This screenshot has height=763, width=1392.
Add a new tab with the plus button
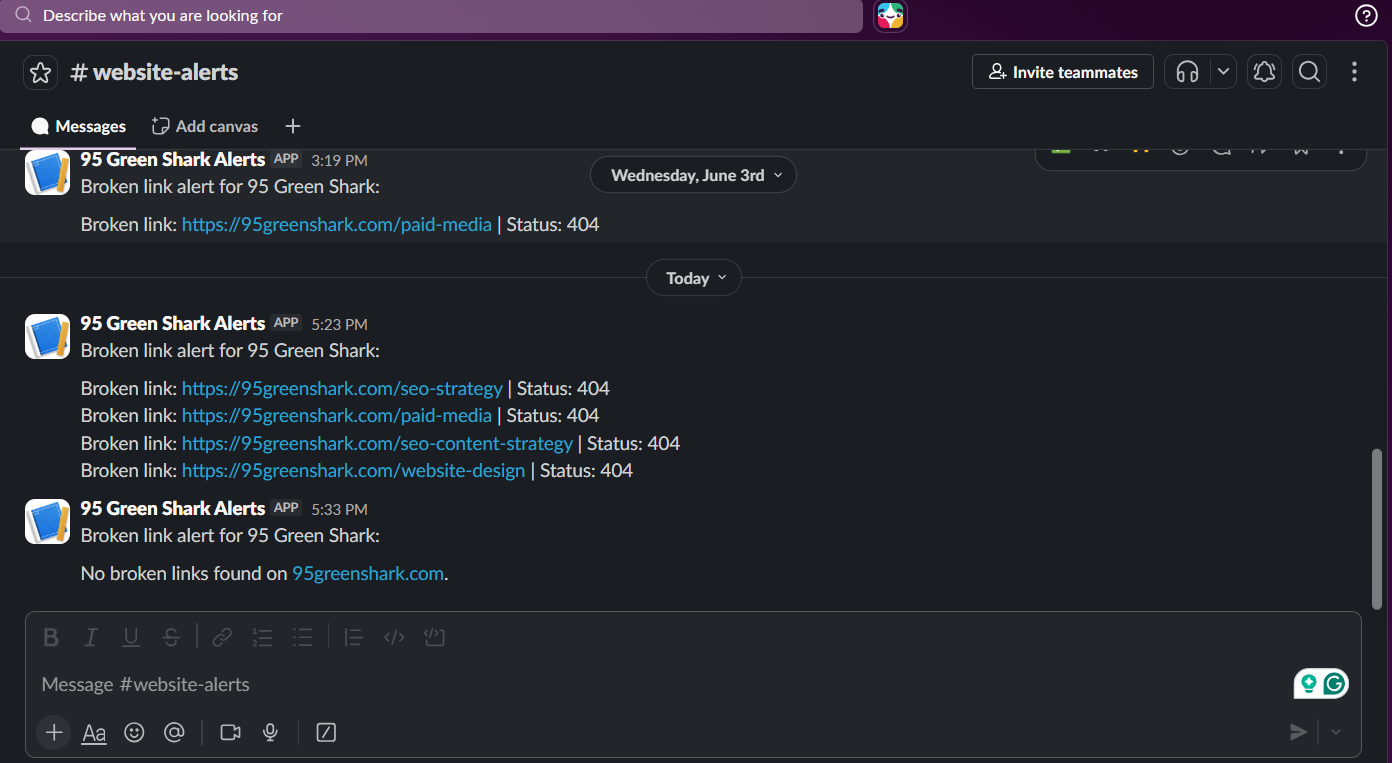point(292,126)
